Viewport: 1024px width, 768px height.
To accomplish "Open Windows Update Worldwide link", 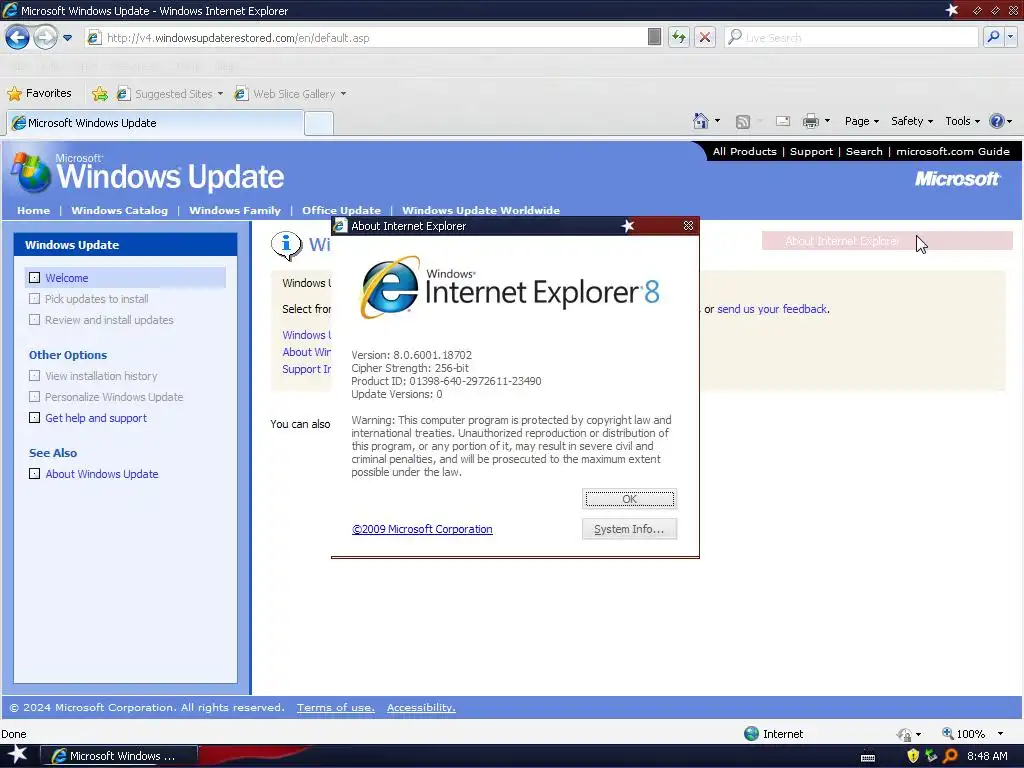I will pyautogui.click(x=481, y=210).
